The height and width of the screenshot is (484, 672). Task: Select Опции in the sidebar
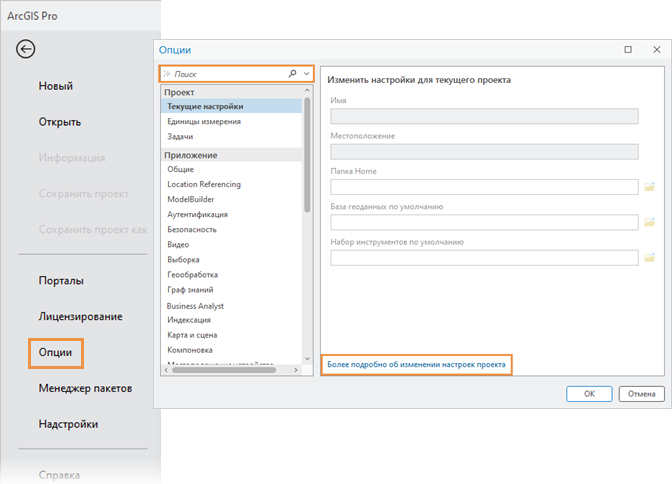[x=56, y=353]
